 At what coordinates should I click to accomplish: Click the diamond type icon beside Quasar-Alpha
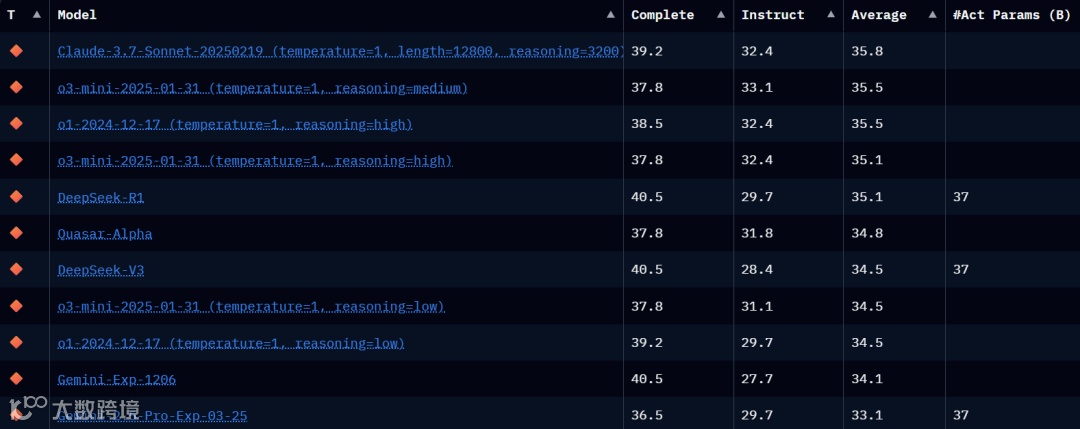[x=17, y=233]
